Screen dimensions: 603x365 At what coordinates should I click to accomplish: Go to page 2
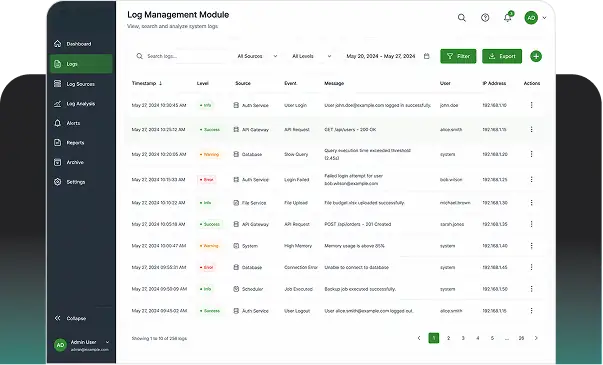[448, 338]
